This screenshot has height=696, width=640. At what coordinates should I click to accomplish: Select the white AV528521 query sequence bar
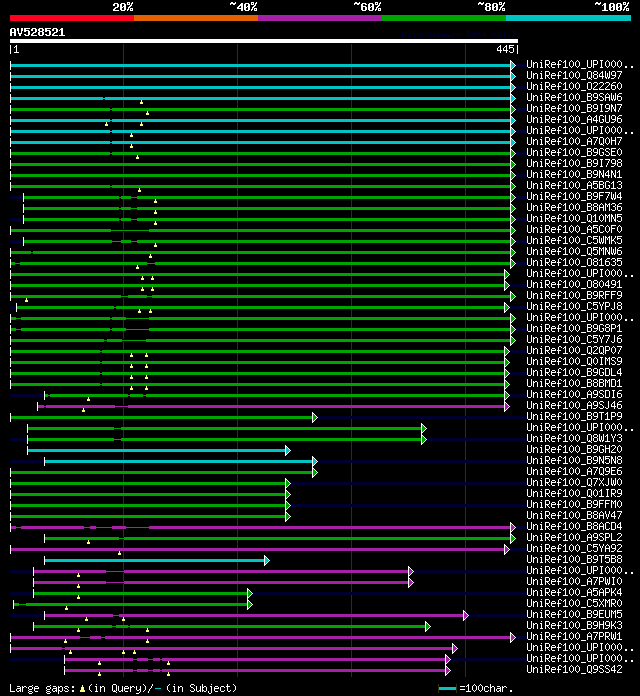coord(264,41)
